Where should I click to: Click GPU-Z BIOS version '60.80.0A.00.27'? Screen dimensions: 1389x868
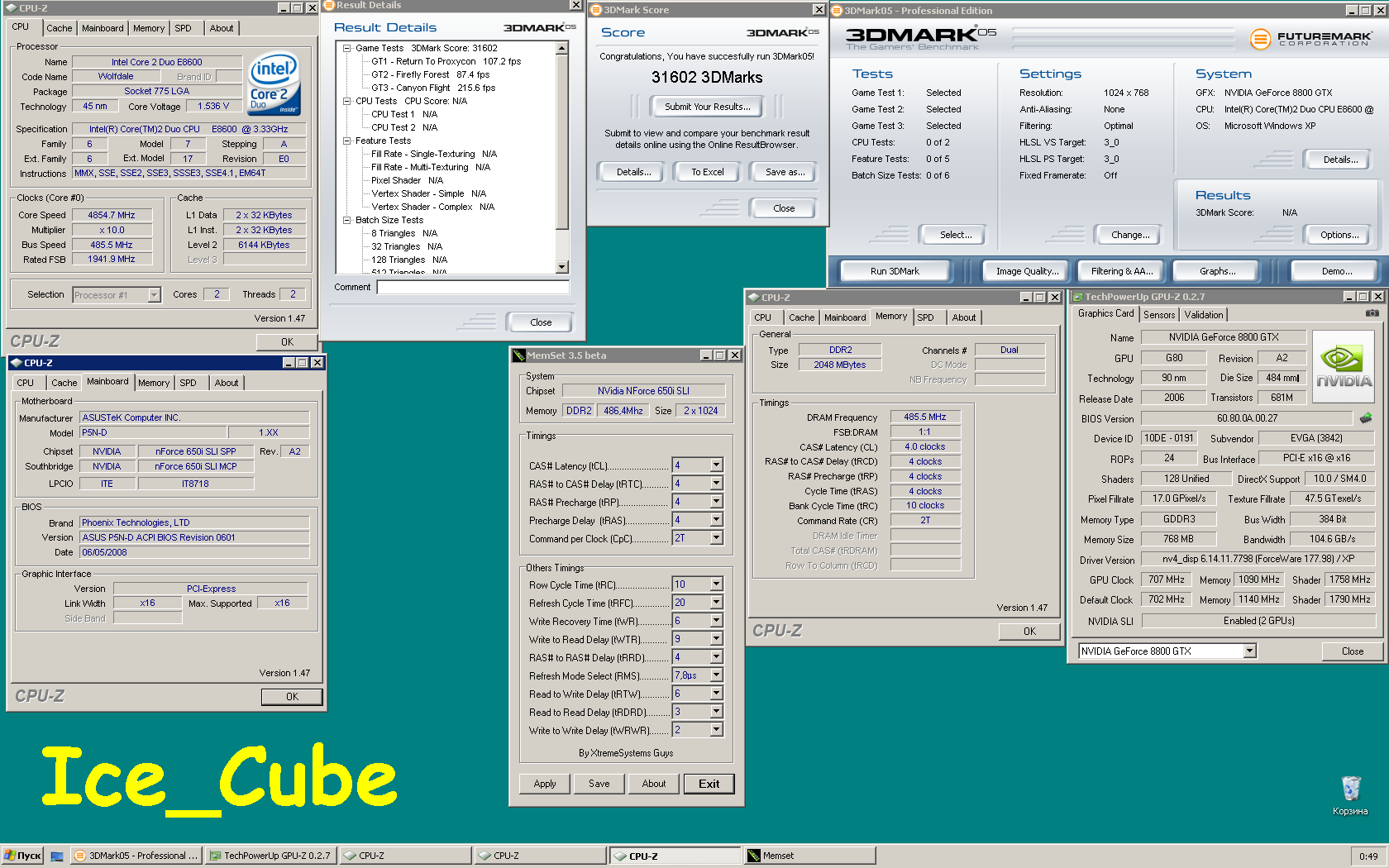click(1247, 418)
